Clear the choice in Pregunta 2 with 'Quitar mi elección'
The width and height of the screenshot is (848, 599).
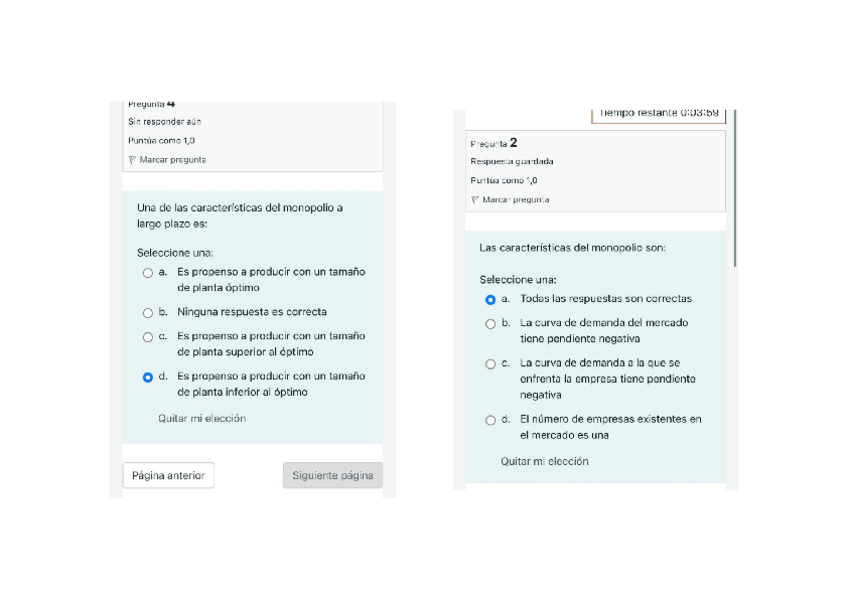point(544,462)
